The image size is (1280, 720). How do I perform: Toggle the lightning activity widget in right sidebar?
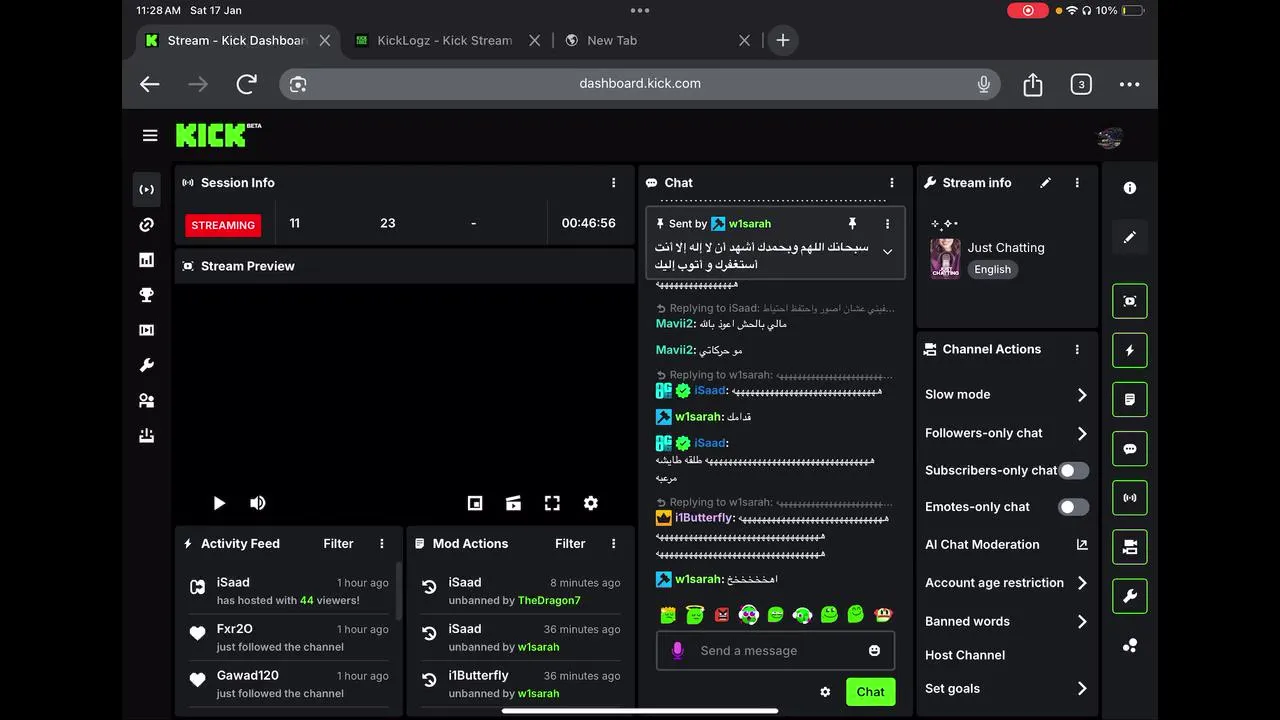coord(1130,351)
